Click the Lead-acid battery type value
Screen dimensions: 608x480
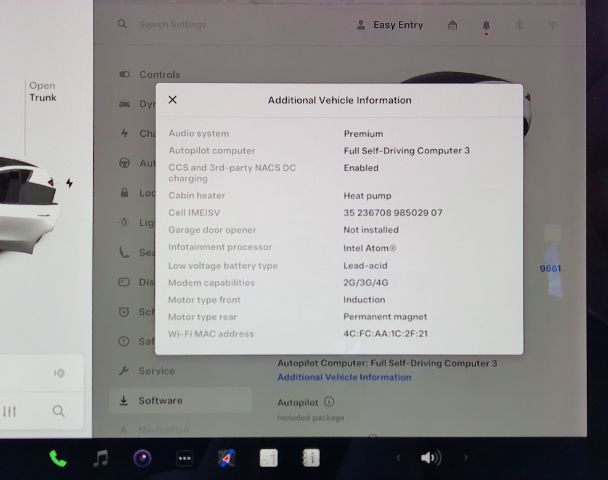pos(365,266)
